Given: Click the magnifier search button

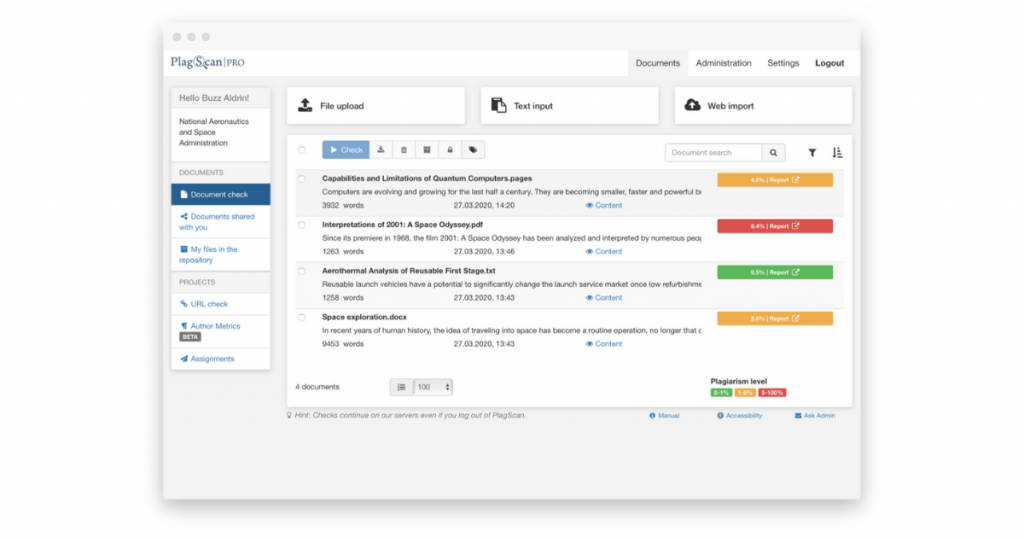Looking at the screenshot, I should click(773, 153).
